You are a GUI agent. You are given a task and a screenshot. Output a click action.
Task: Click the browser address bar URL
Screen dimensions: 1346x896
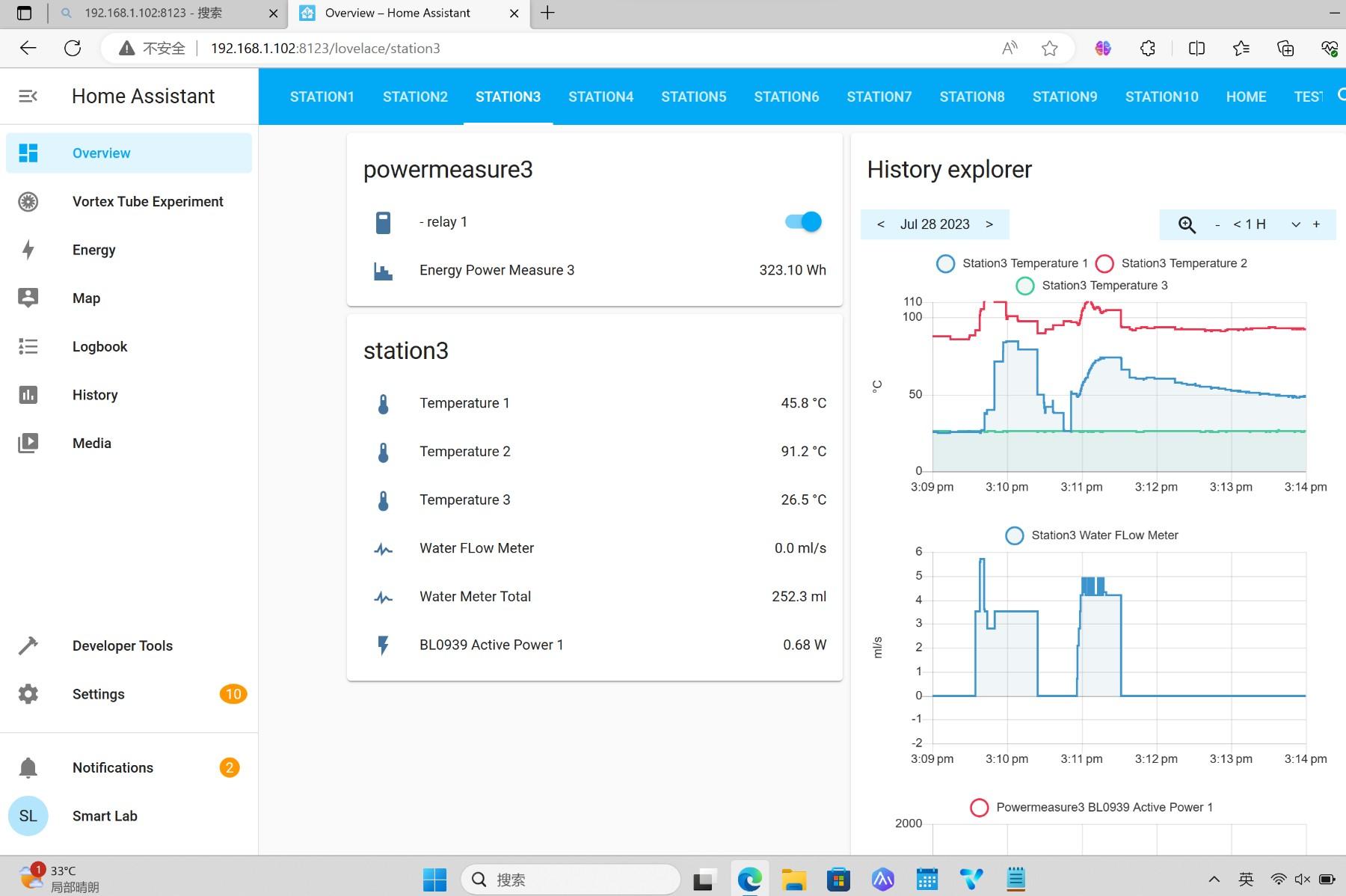[x=325, y=49]
